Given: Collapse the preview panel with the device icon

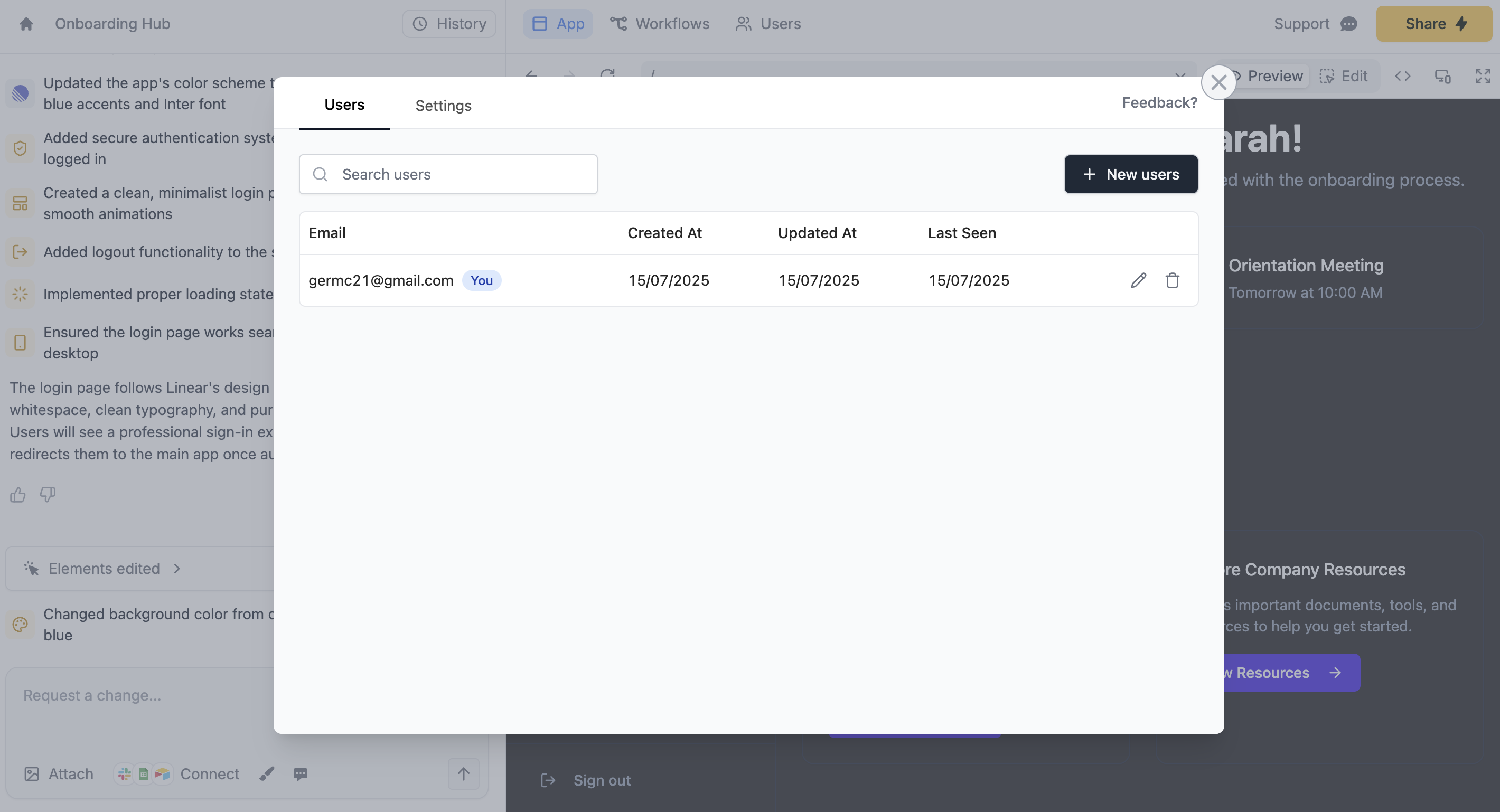Looking at the screenshot, I should (x=1443, y=76).
